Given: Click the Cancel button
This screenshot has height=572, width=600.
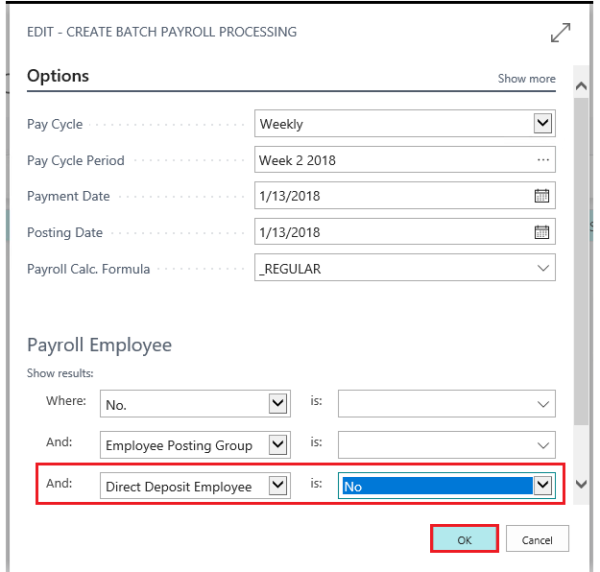Looking at the screenshot, I should [x=537, y=538].
